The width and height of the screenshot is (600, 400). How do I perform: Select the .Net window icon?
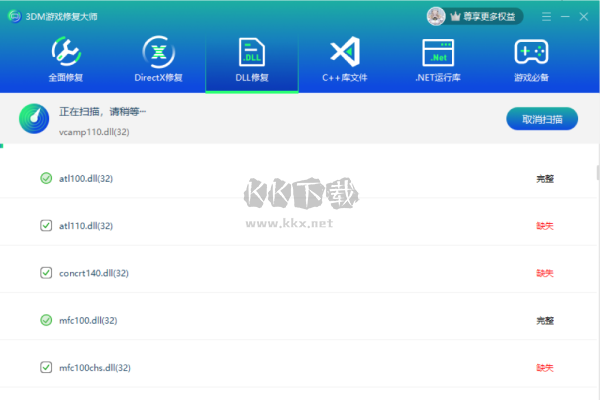(438, 52)
